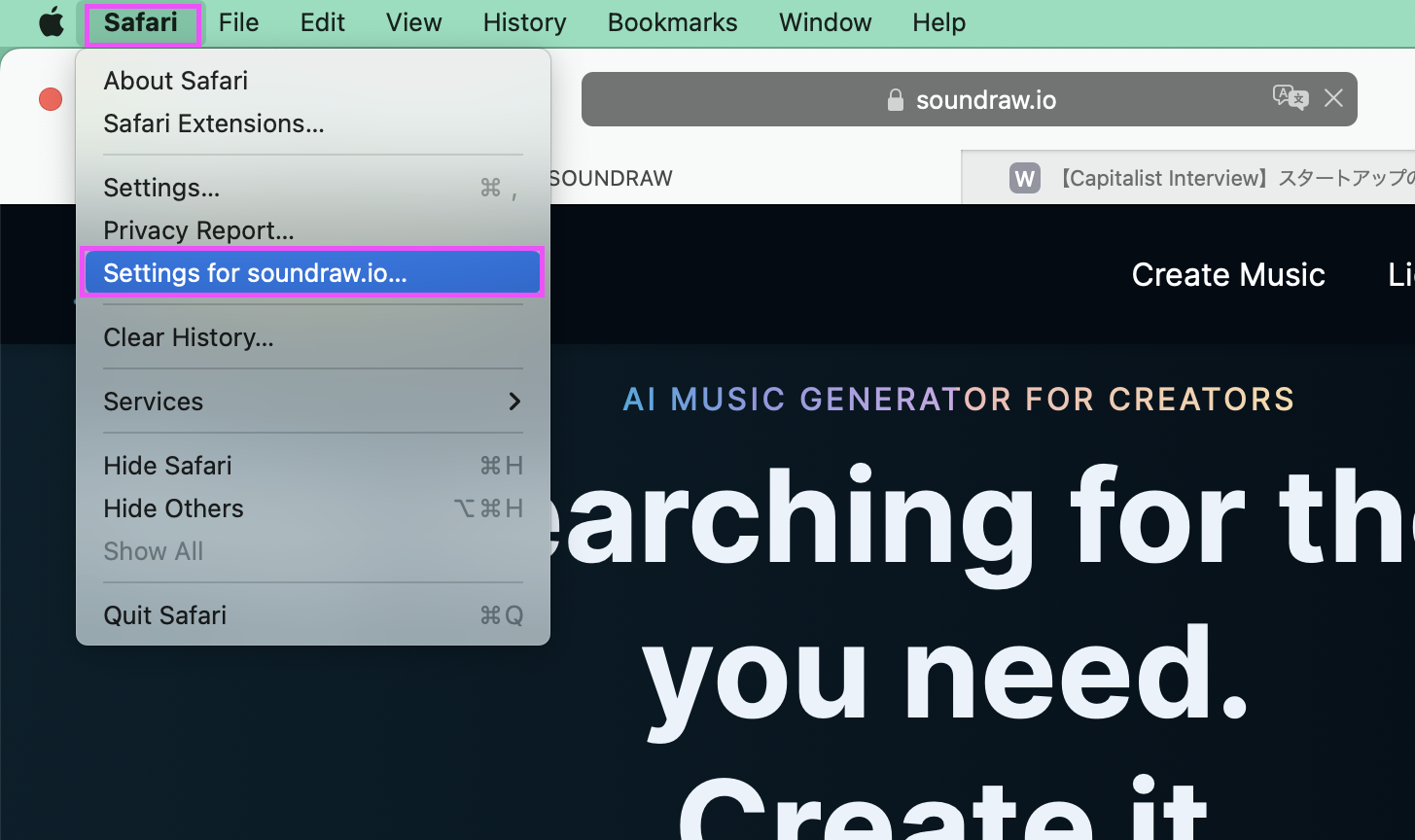This screenshot has height=840, width=1415.
Task: Click the lock icon beside soundraw.io
Action: pos(896,100)
